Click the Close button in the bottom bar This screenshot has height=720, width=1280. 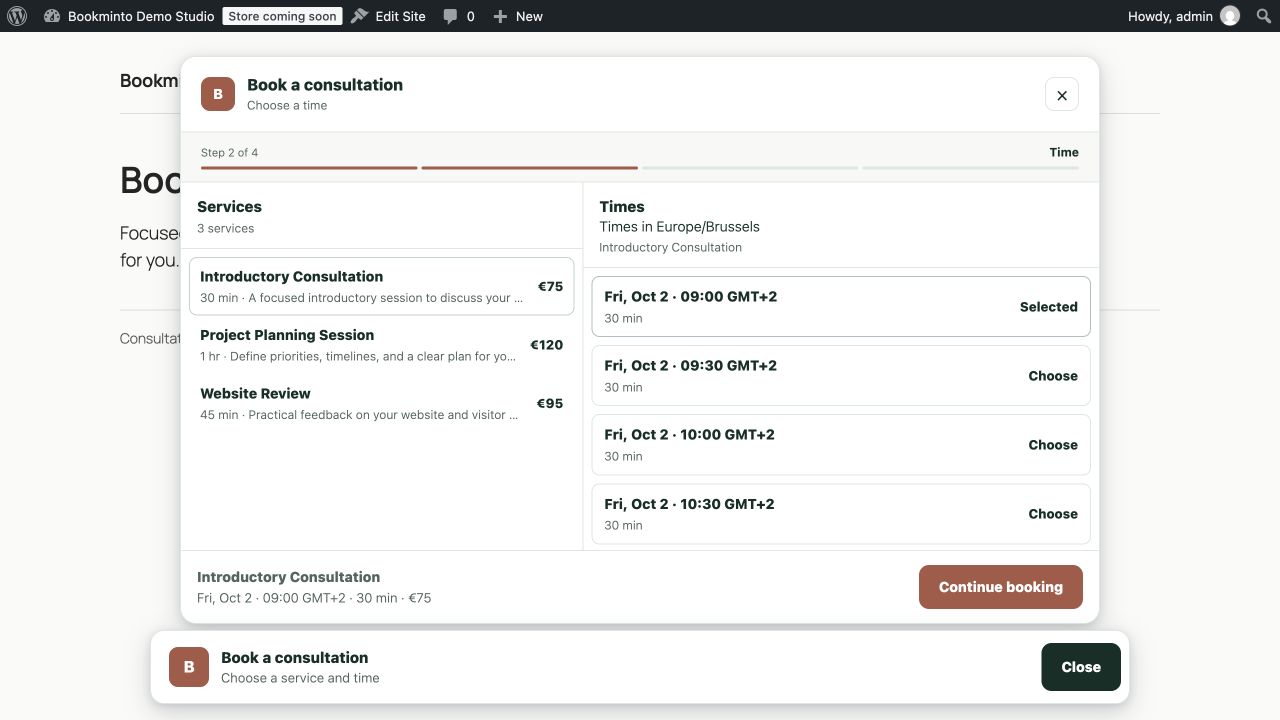(x=1081, y=667)
